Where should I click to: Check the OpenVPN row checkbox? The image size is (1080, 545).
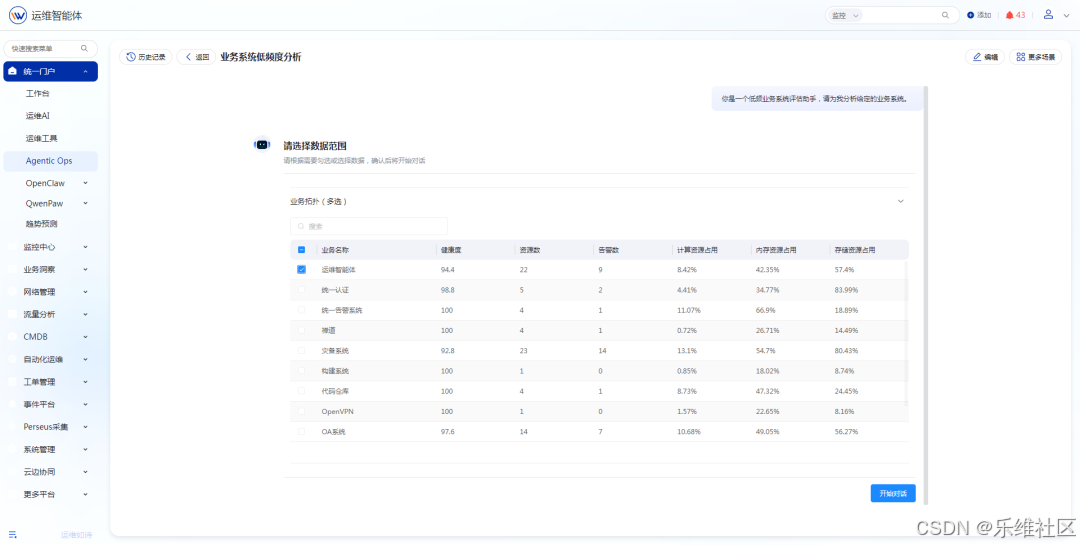tap(302, 411)
